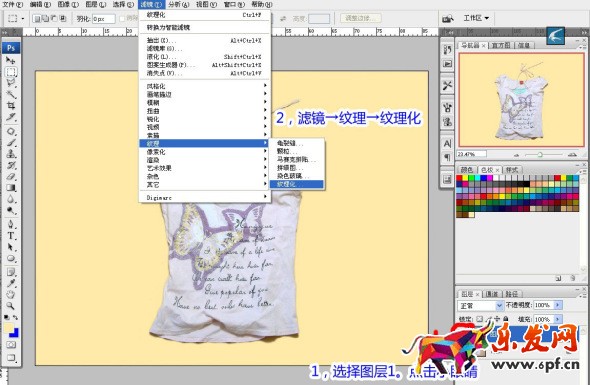The image size is (590, 385).
Task: Expand the 模糊 filter submenu
Action: (205, 102)
